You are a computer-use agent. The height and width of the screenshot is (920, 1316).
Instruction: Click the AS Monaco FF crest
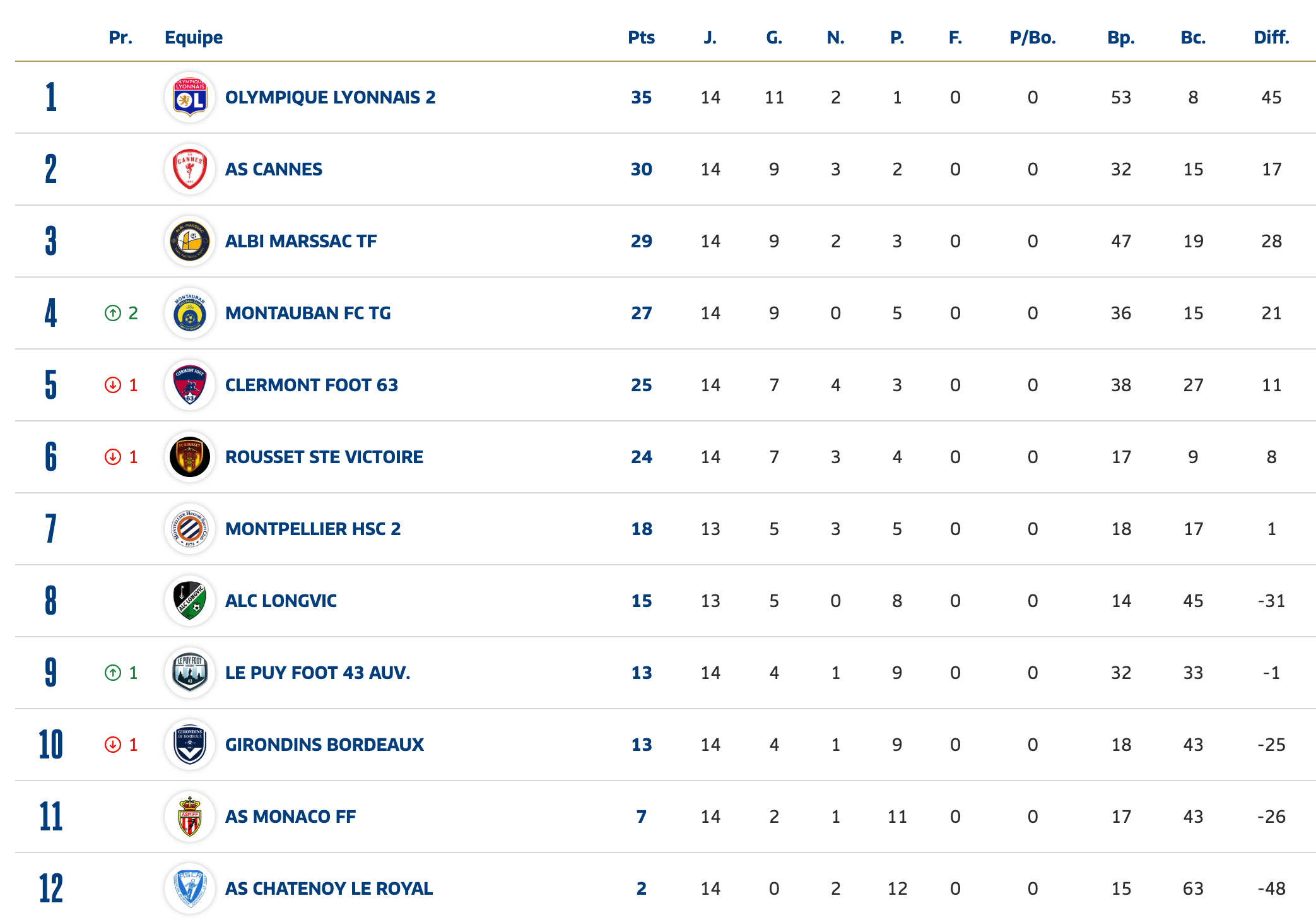point(190,817)
